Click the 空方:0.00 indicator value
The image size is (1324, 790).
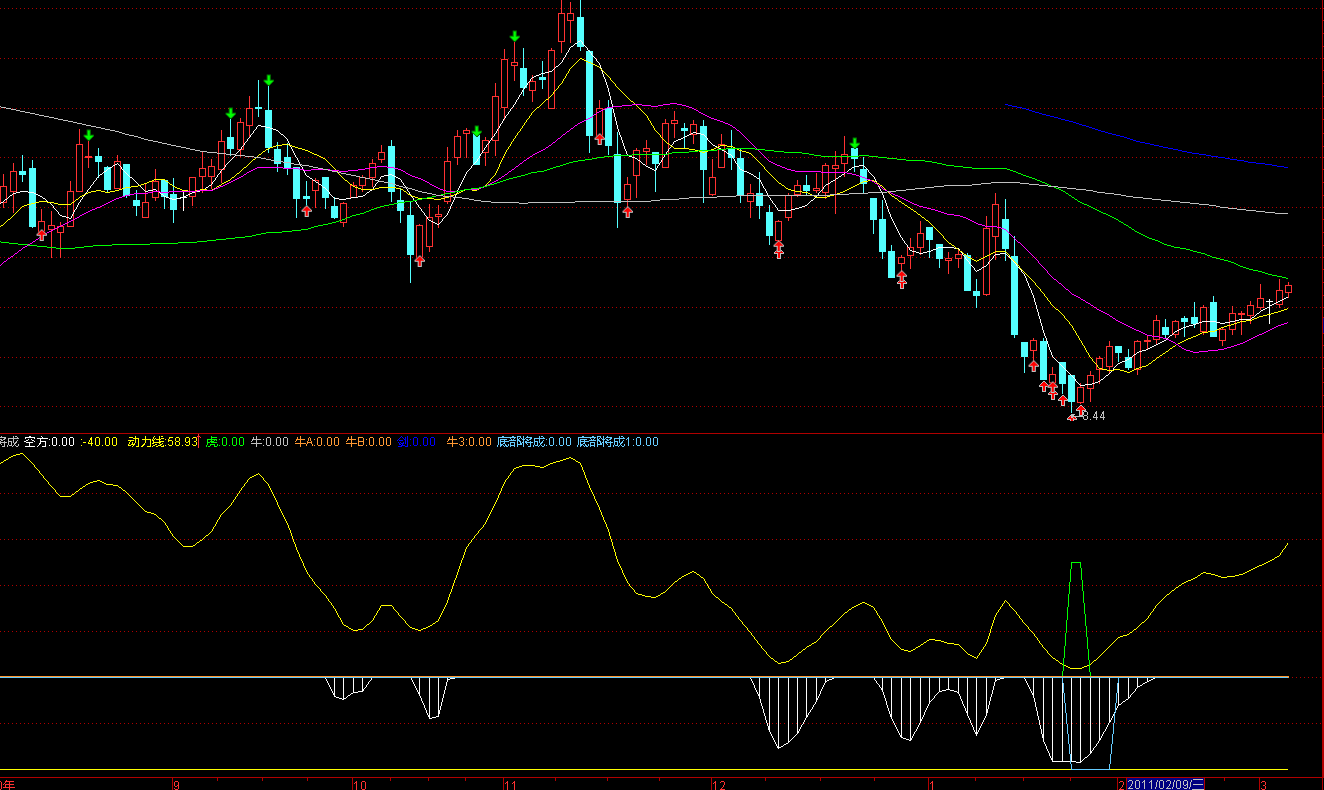tap(50, 441)
